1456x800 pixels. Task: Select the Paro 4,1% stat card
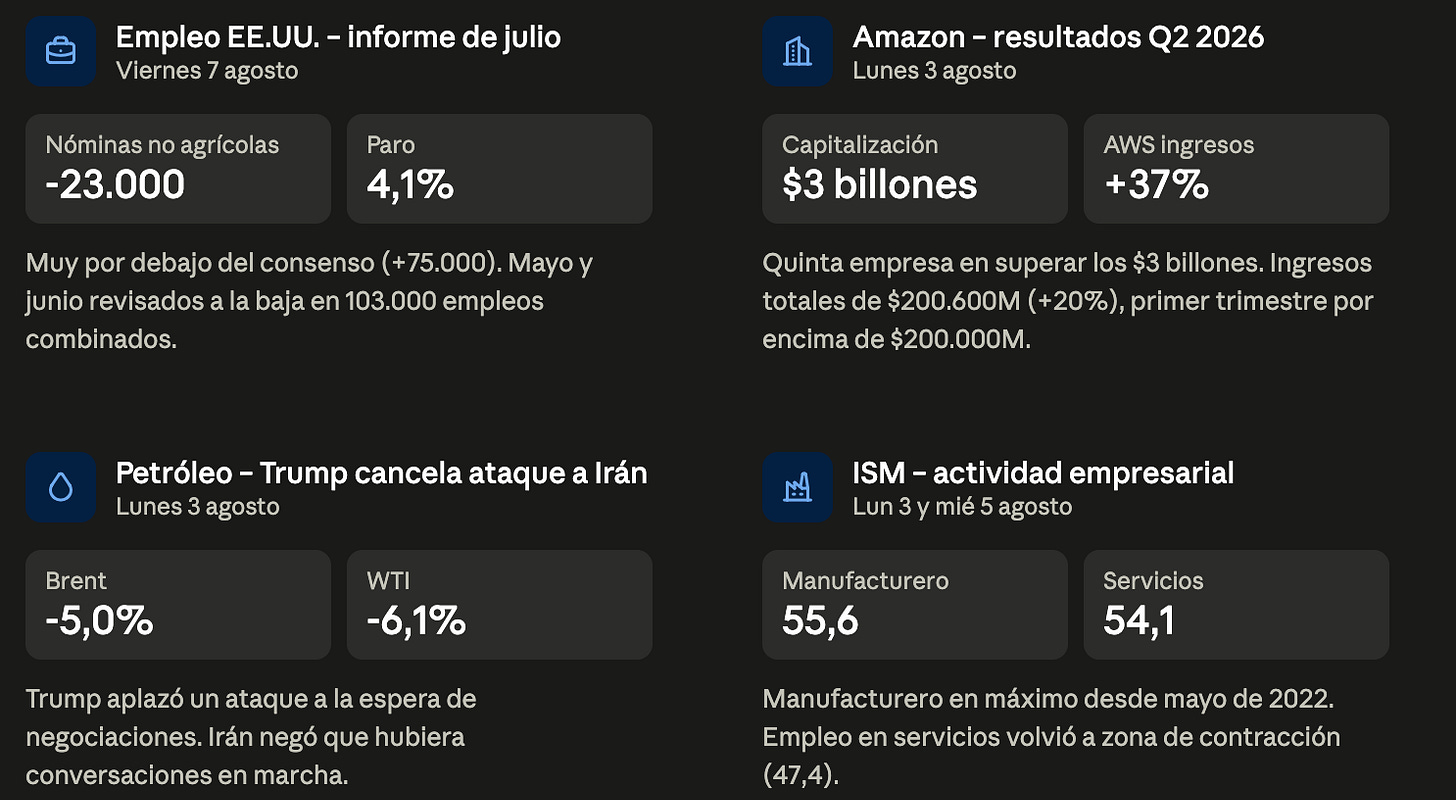coord(500,169)
